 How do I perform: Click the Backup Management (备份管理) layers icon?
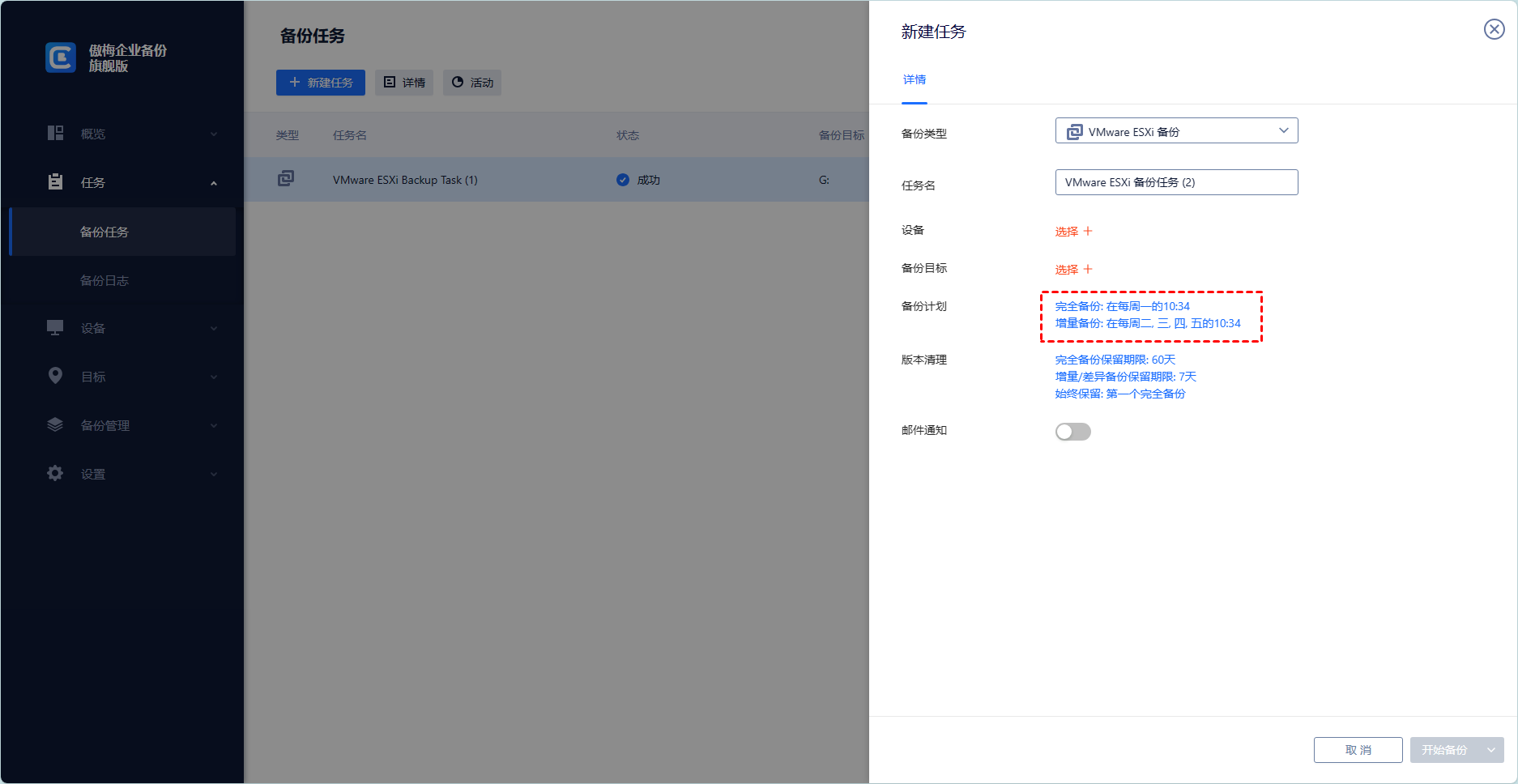[55, 425]
